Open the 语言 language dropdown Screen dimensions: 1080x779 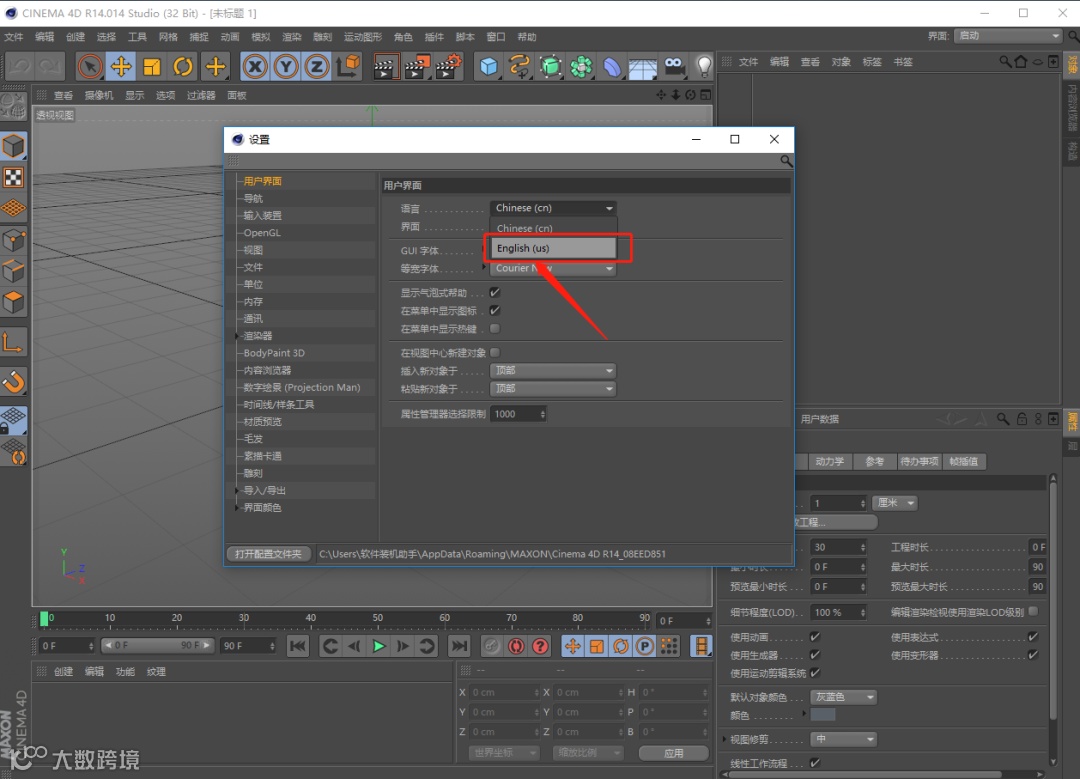[x=553, y=208]
